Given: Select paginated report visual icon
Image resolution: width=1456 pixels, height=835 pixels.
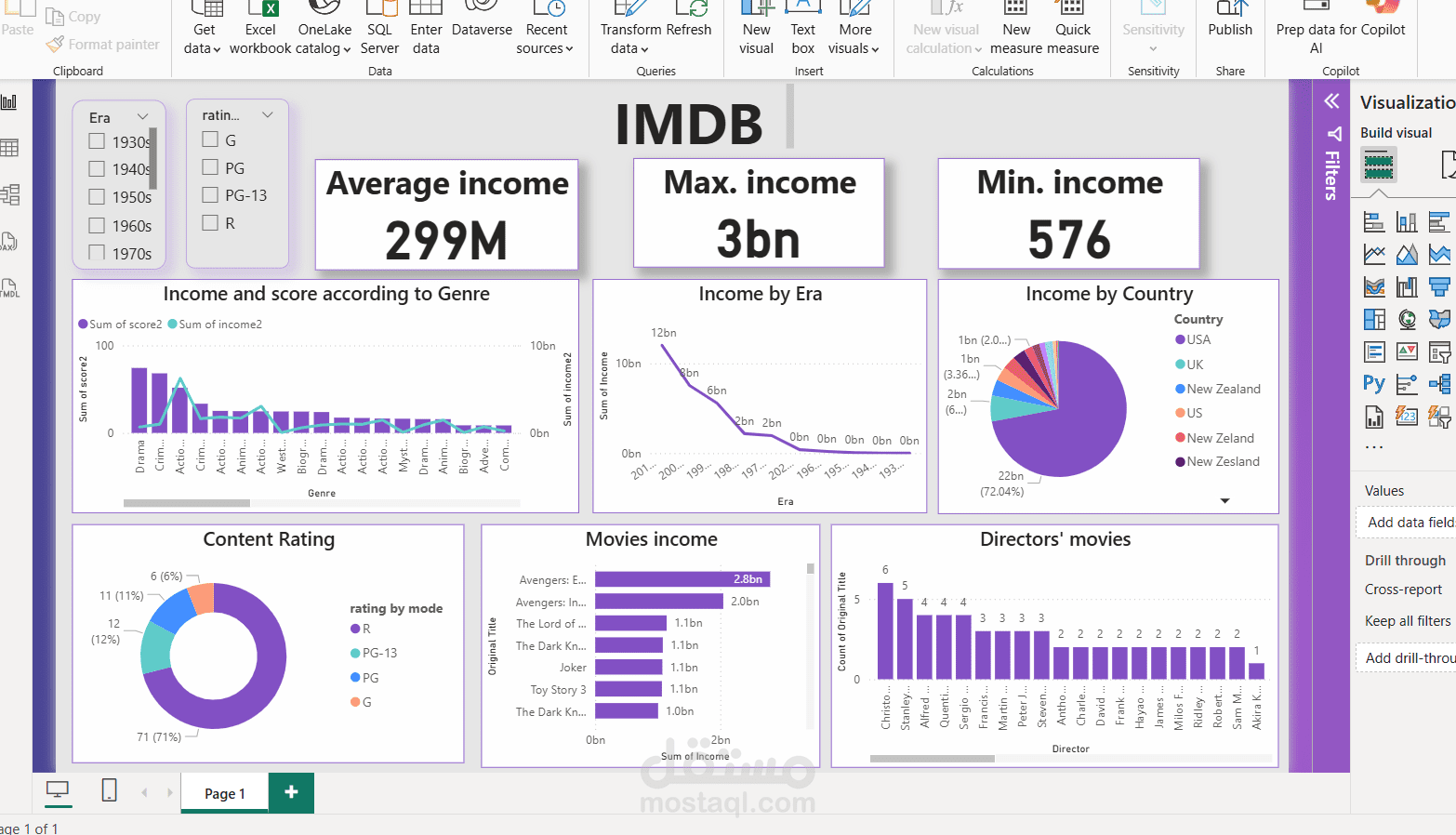Looking at the screenshot, I should (1374, 417).
